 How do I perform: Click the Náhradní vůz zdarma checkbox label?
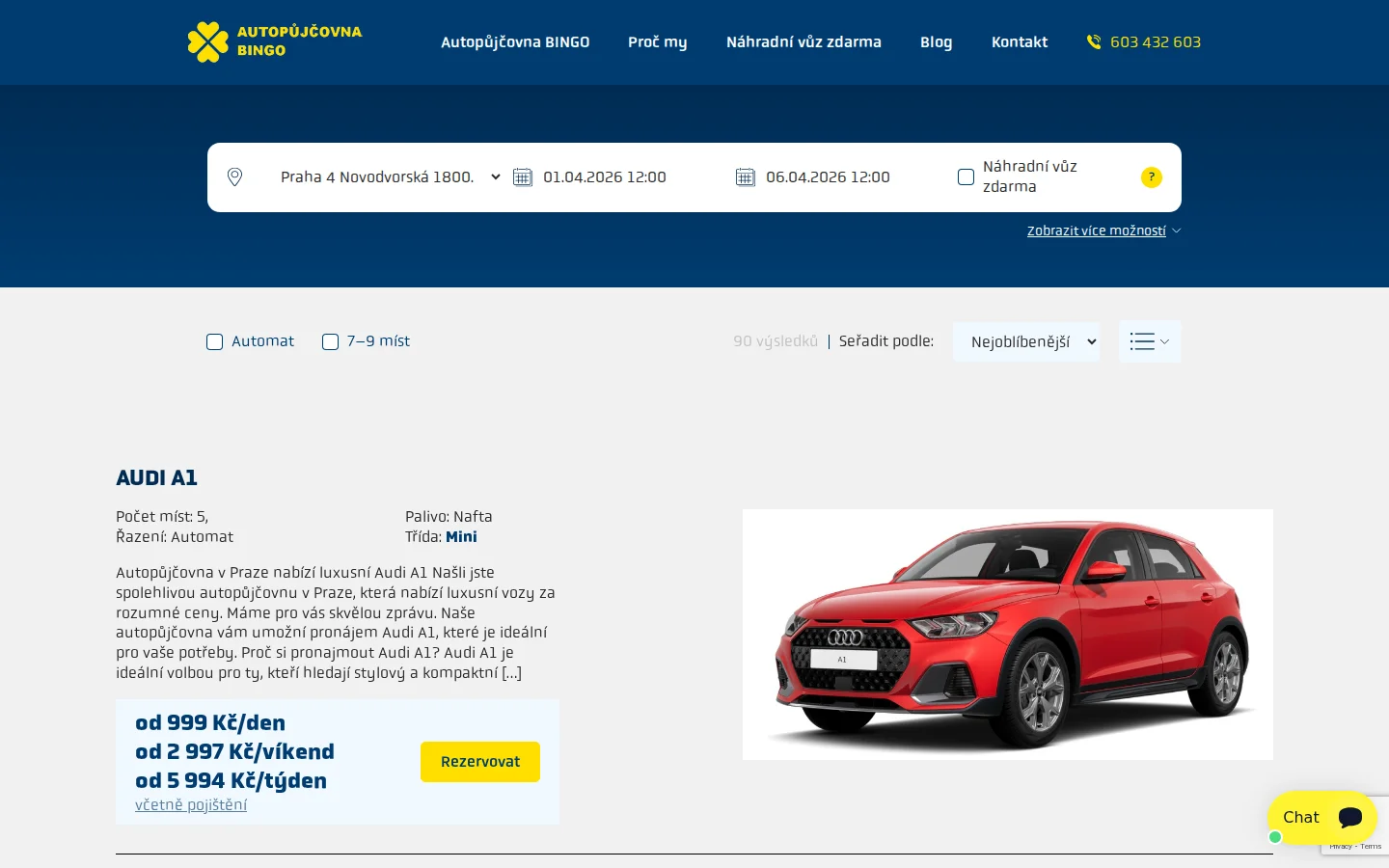[x=1030, y=176]
